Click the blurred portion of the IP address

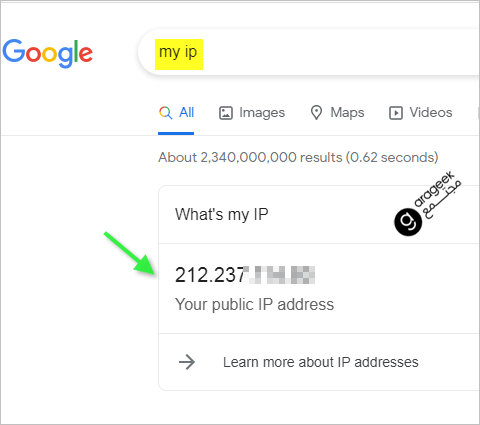coord(279,275)
